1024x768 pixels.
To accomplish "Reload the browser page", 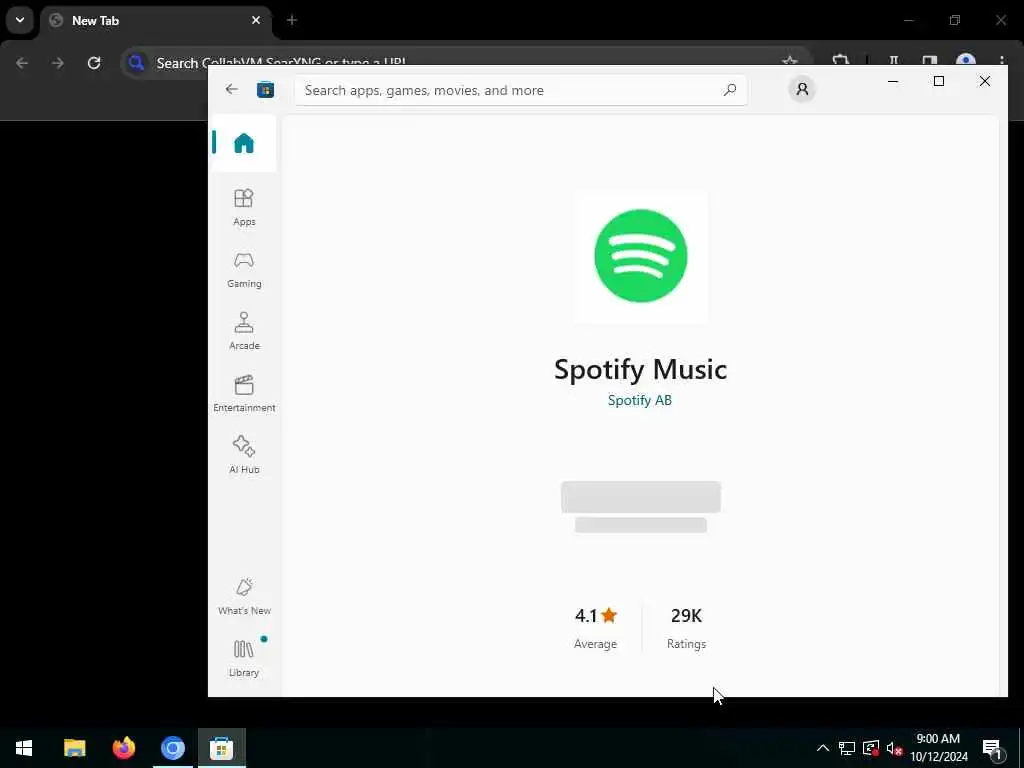I will (94, 63).
